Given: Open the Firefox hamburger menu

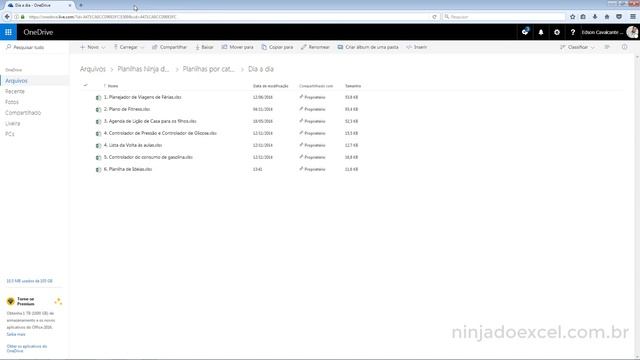Looking at the screenshot, I should [x=633, y=17].
